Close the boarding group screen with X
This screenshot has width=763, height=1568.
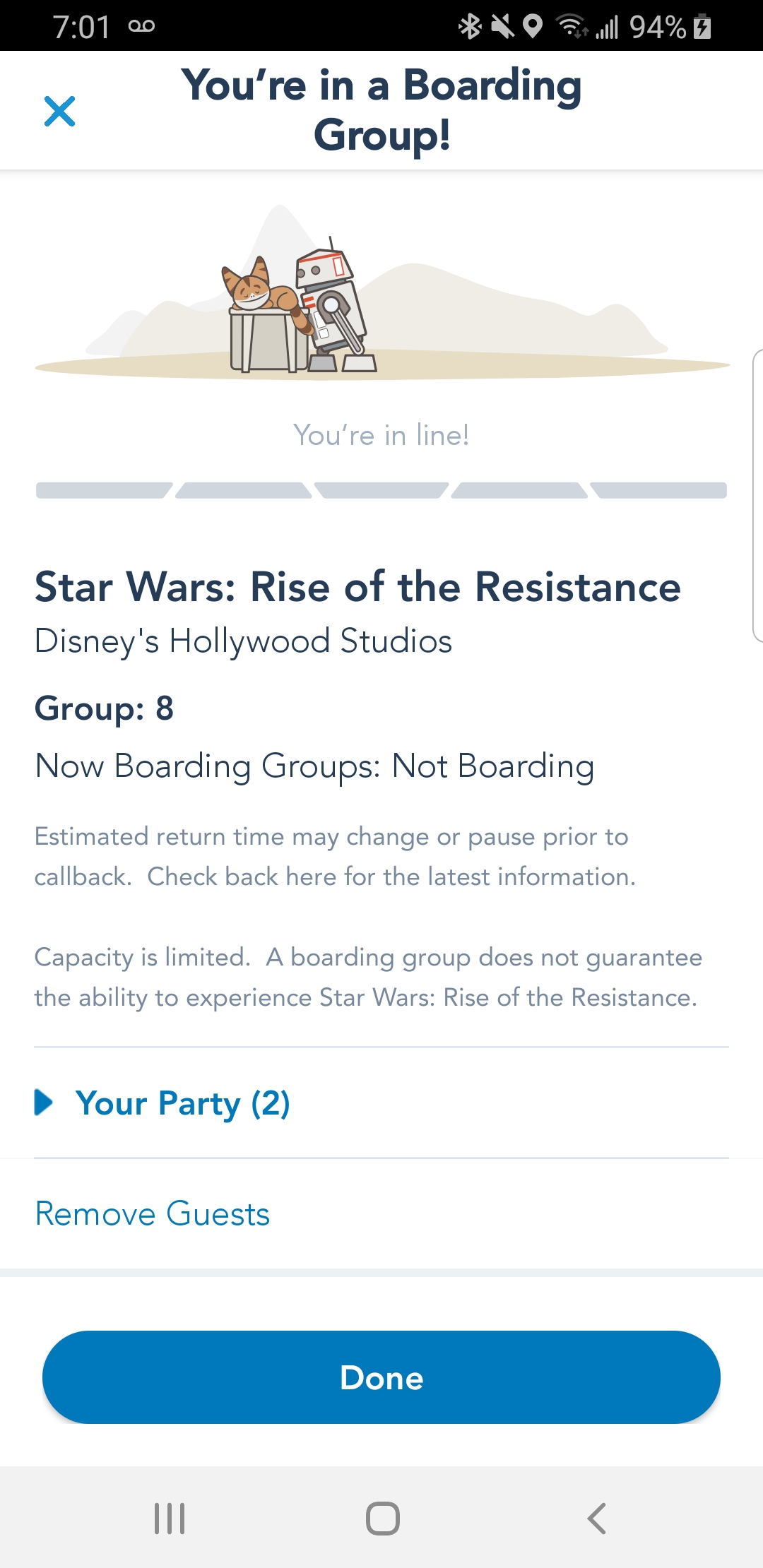click(x=59, y=112)
